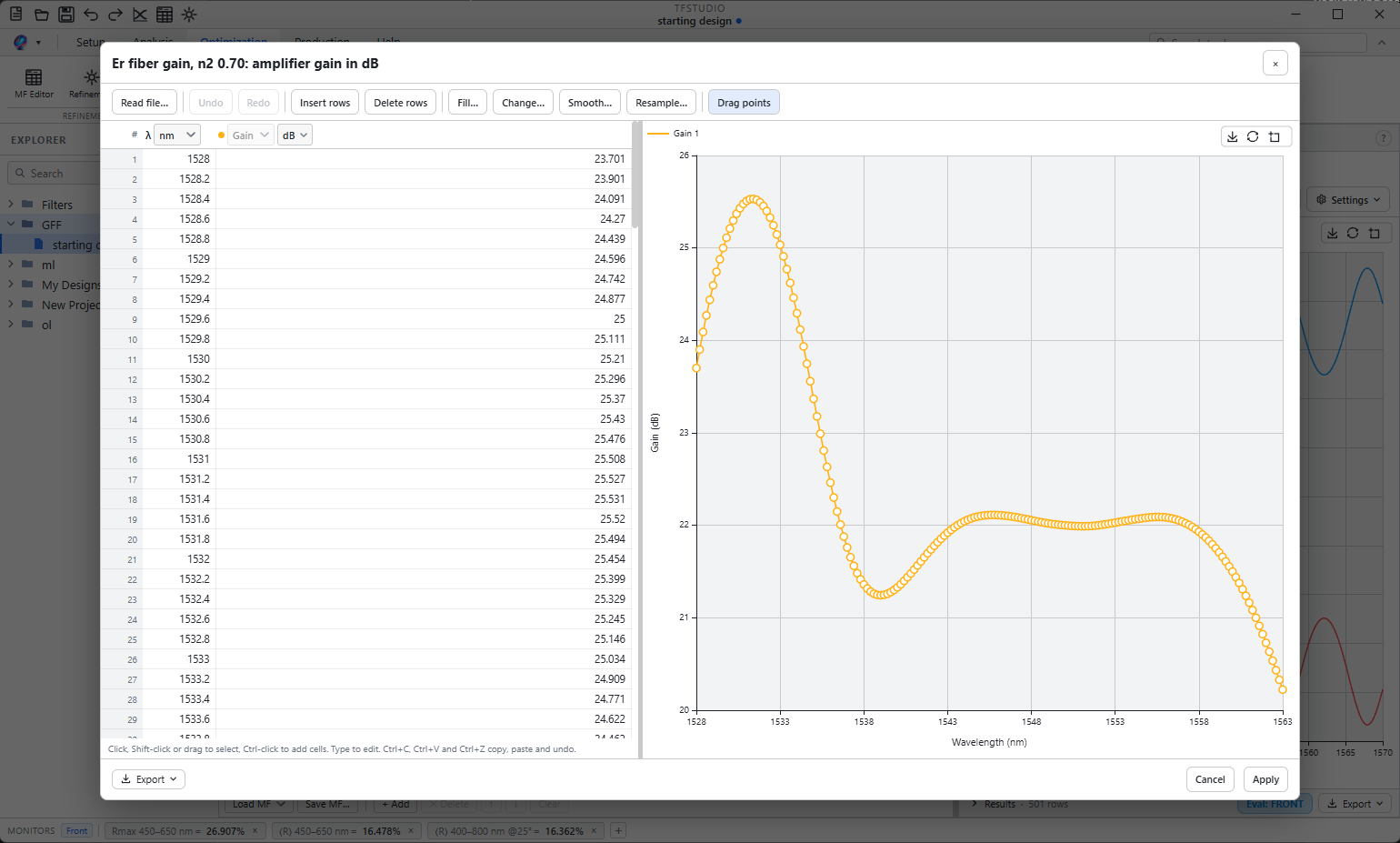The height and width of the screenshot is (843, 1400).
Task: Click the table grid icon in title bar
Action: pyautogui.click(x=164, y=15)
